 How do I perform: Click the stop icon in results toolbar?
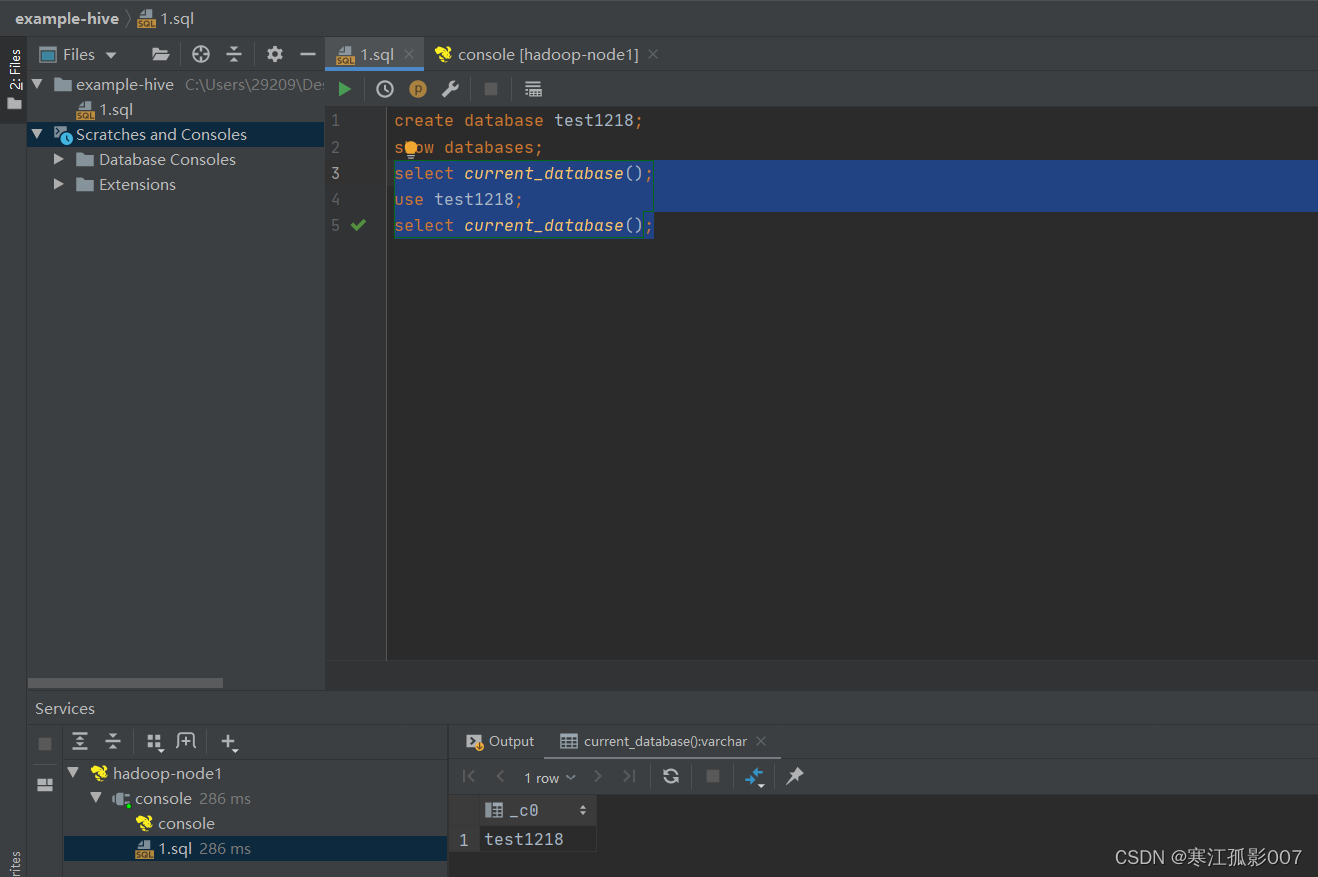(713, 776)
